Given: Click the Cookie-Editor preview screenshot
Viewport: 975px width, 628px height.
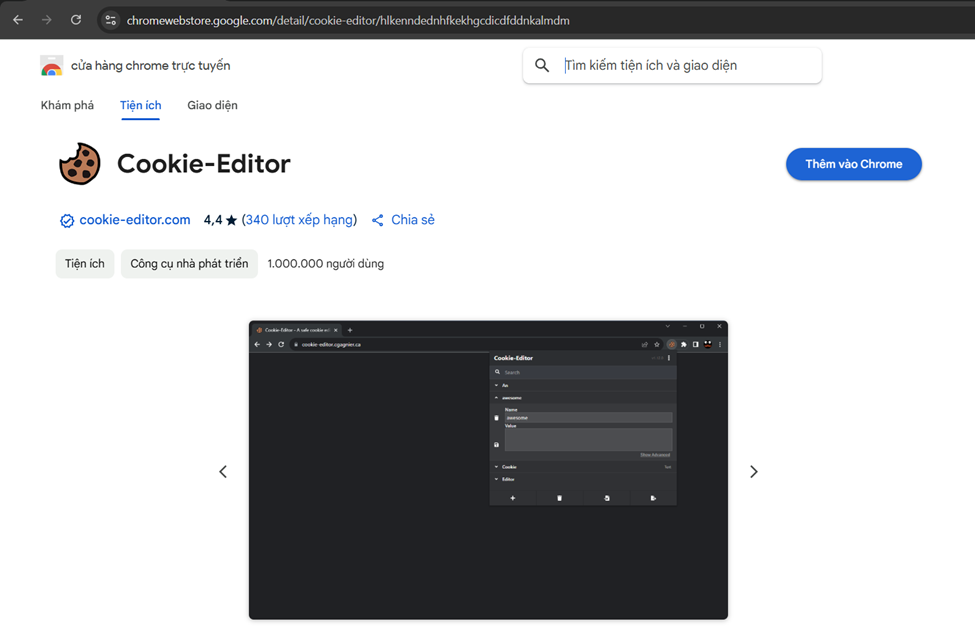Looking at the screenshot, I should tap(488, 470).
